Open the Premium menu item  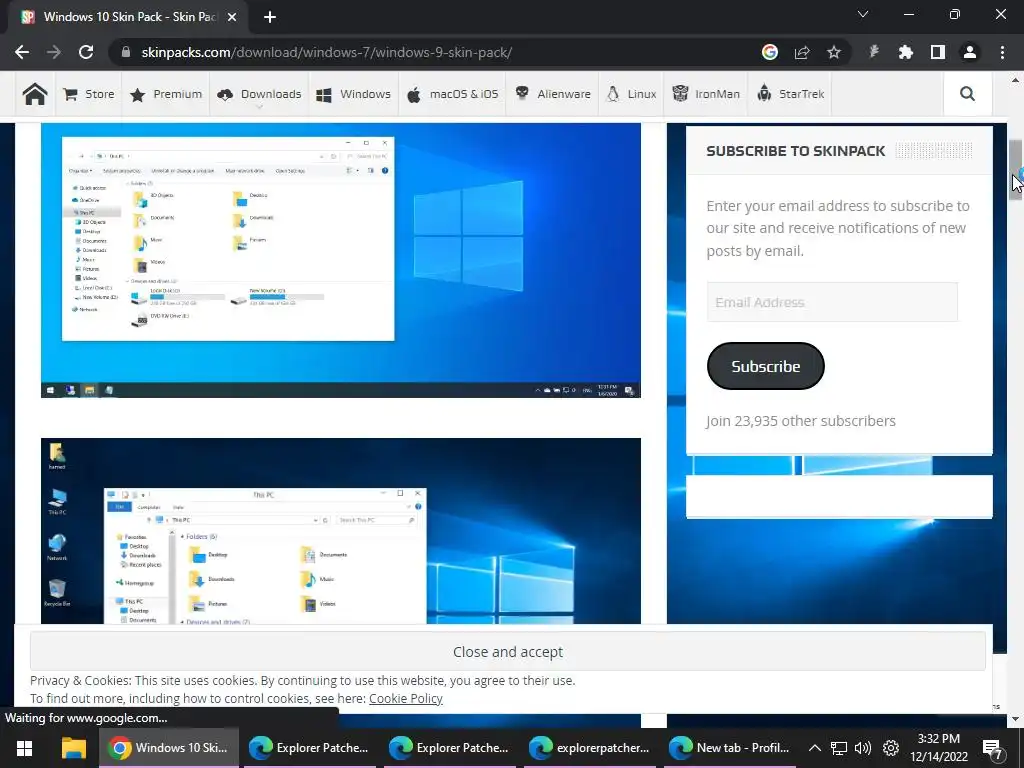click(166, 94)
